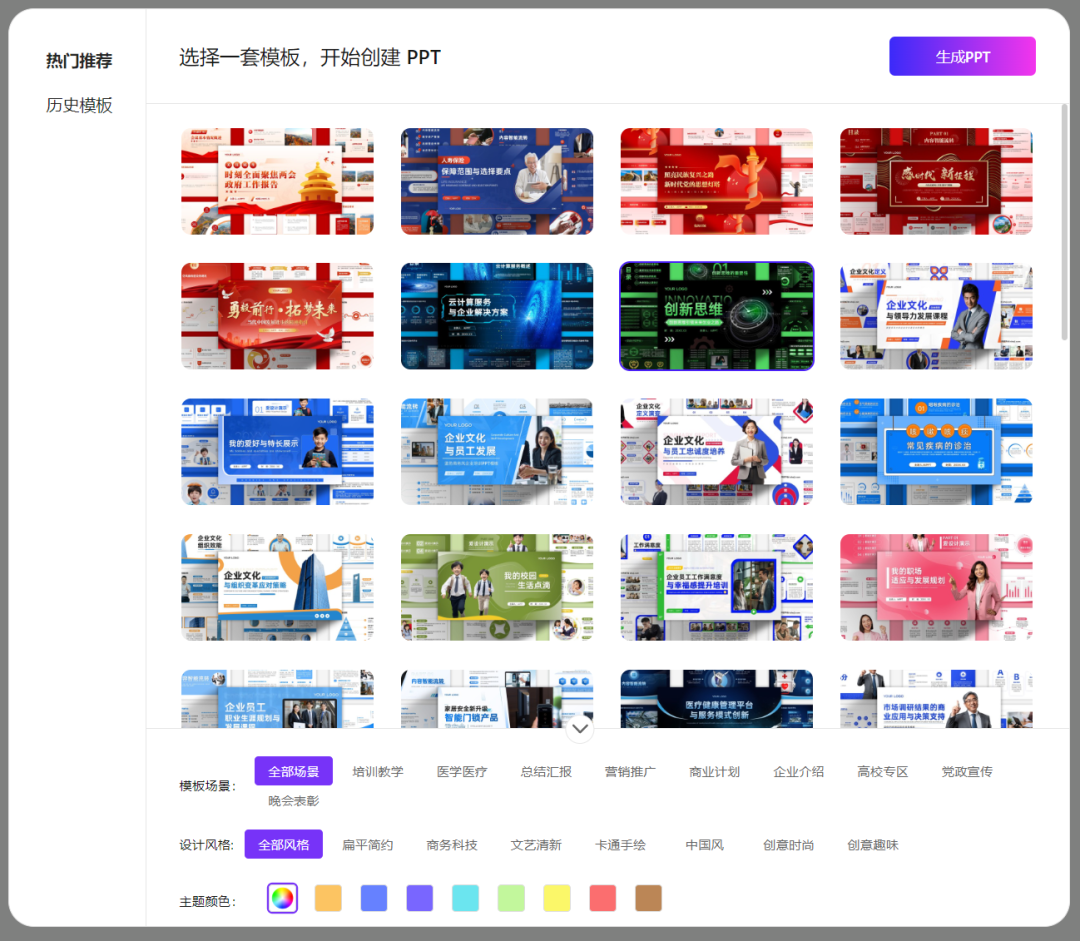This screenshot has width=1080, height=941.
Task: Choose the 我的爱好与特长展示 template
Action: (x=278, y=452)
